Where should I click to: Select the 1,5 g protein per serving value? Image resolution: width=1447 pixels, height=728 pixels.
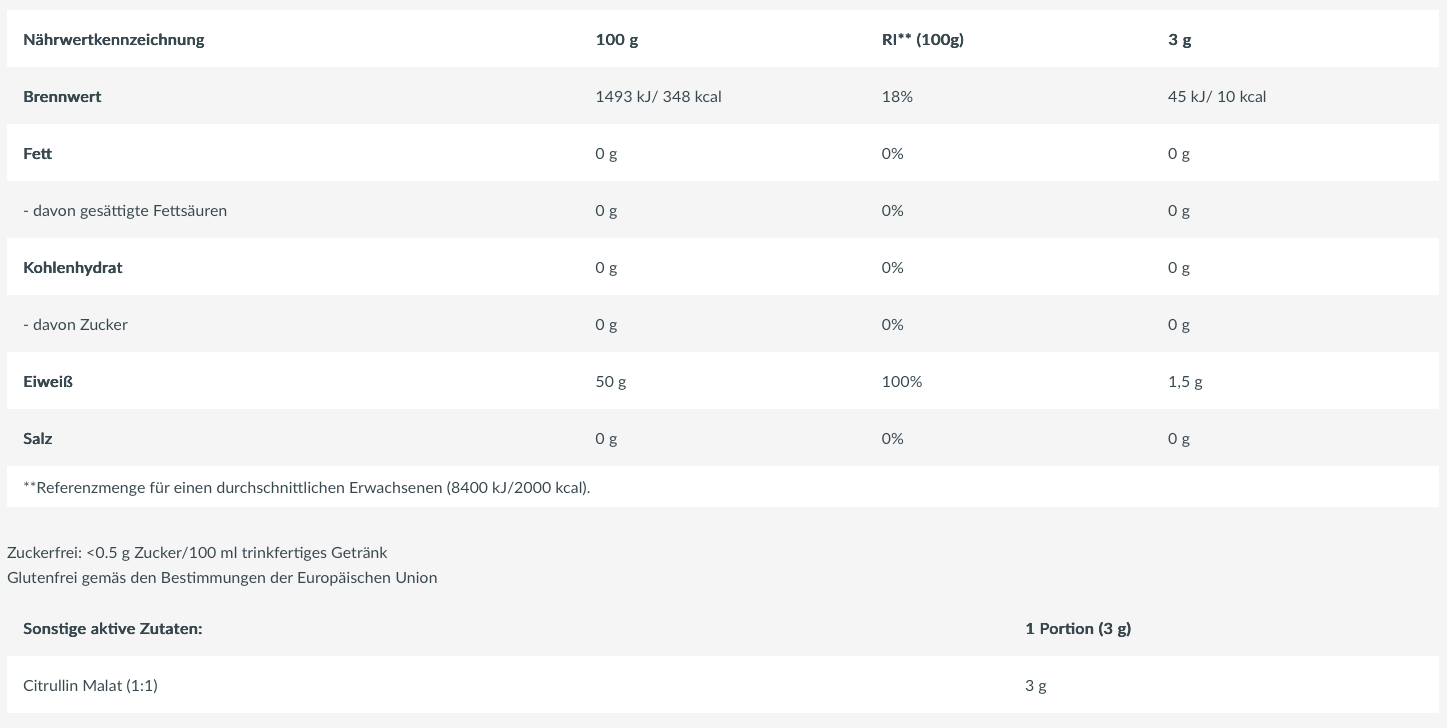coord(1185,382)
